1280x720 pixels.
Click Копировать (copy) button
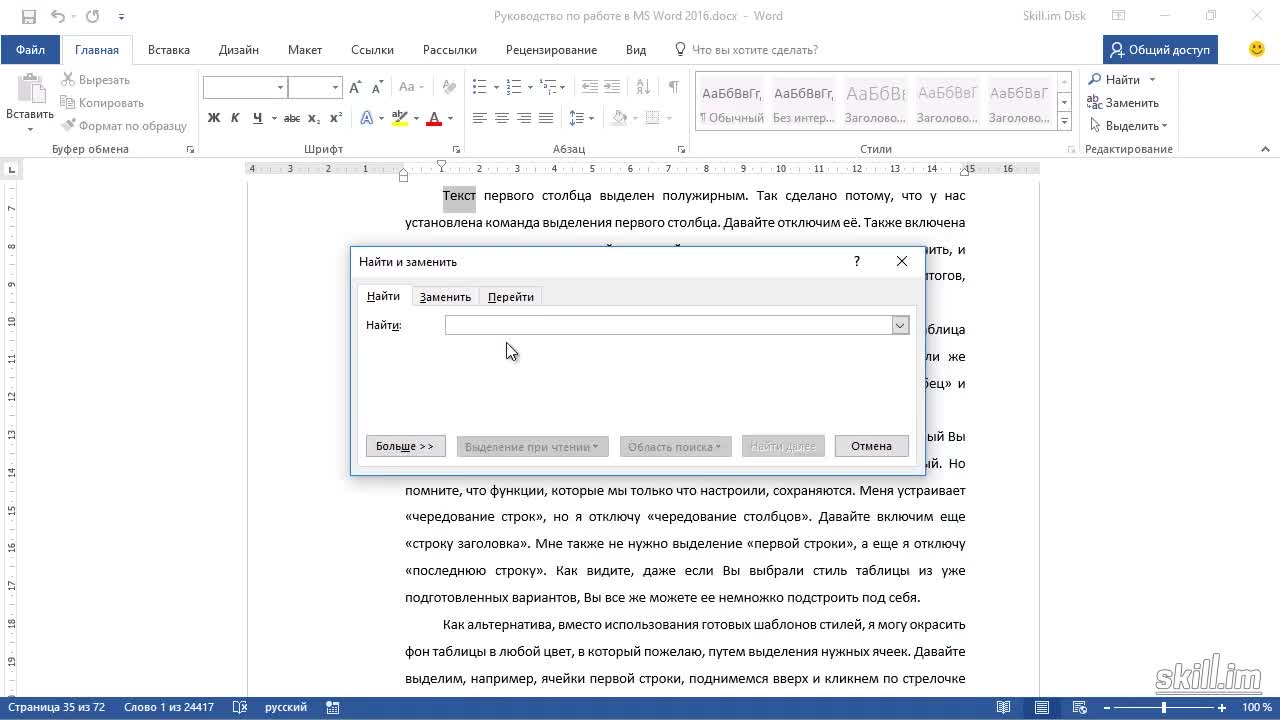102,103
